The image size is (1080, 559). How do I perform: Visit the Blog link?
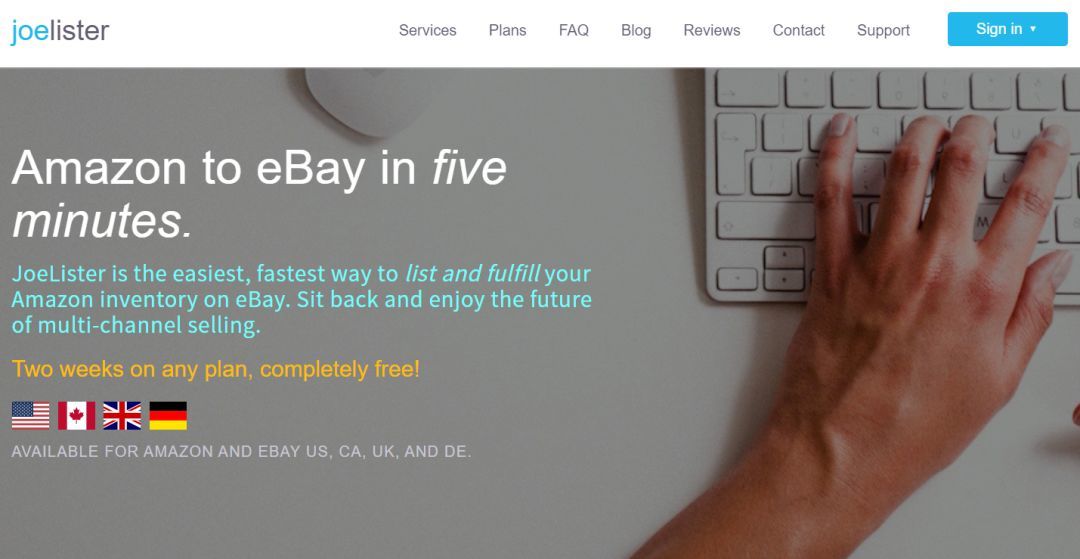[636, 30]
